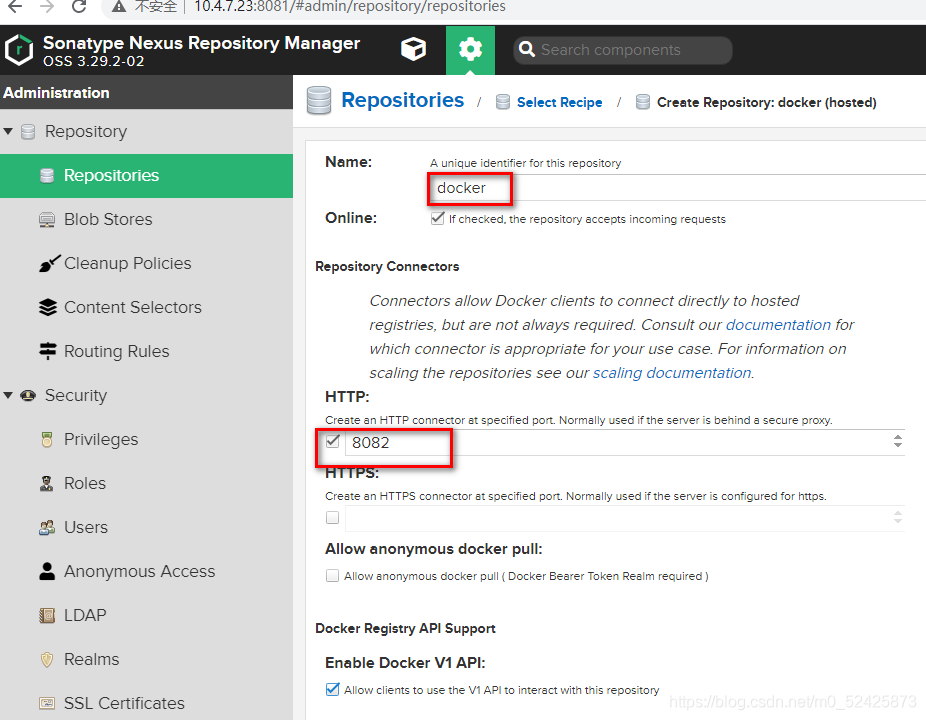926x720 pixels.
Task: Open Roles in the sidebar
Action: pos(146,483)
